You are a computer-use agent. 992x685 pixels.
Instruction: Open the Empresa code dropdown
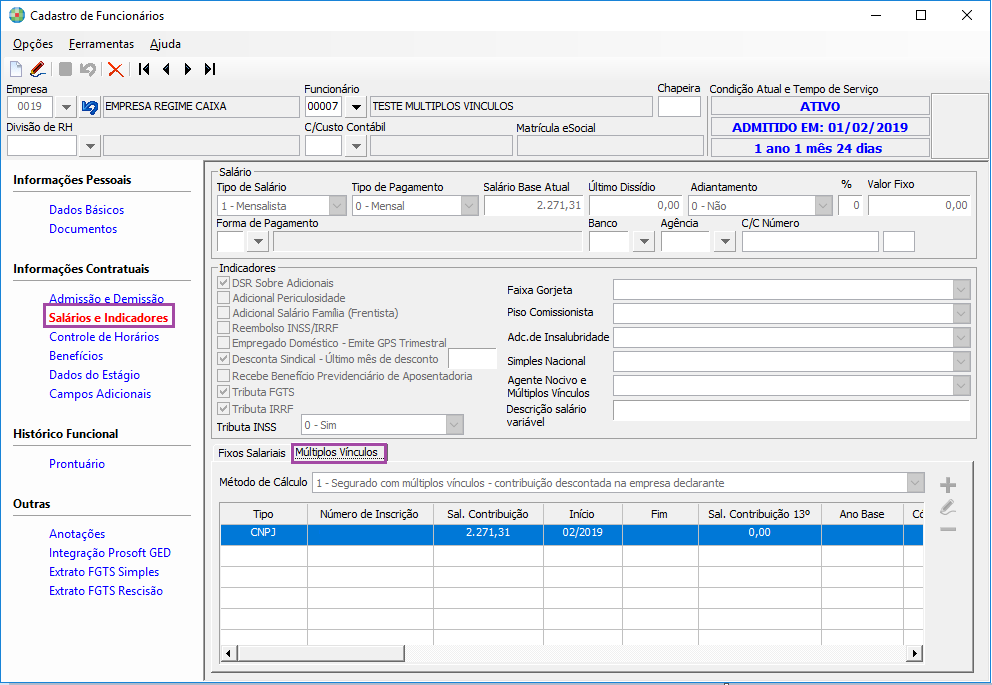pyautogui.click(x=66, y=107)
